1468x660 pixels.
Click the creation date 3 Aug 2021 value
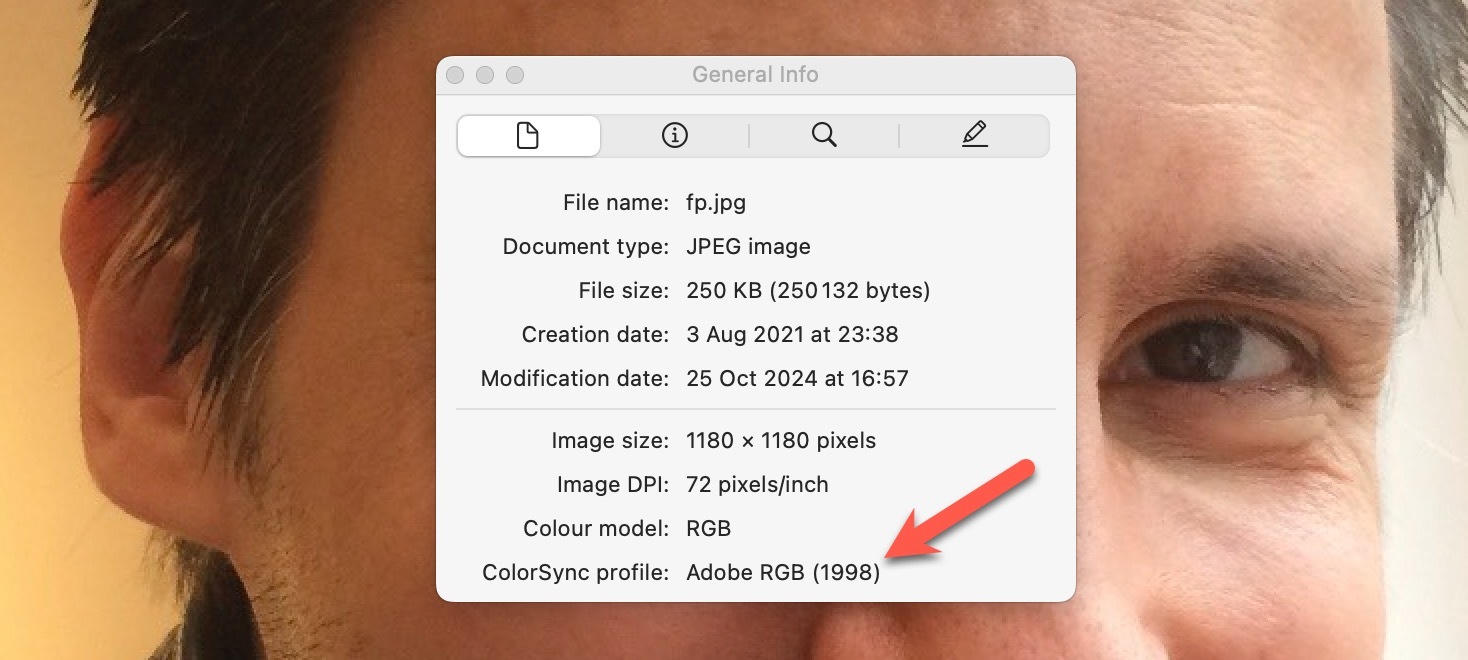tap(792, 335)
